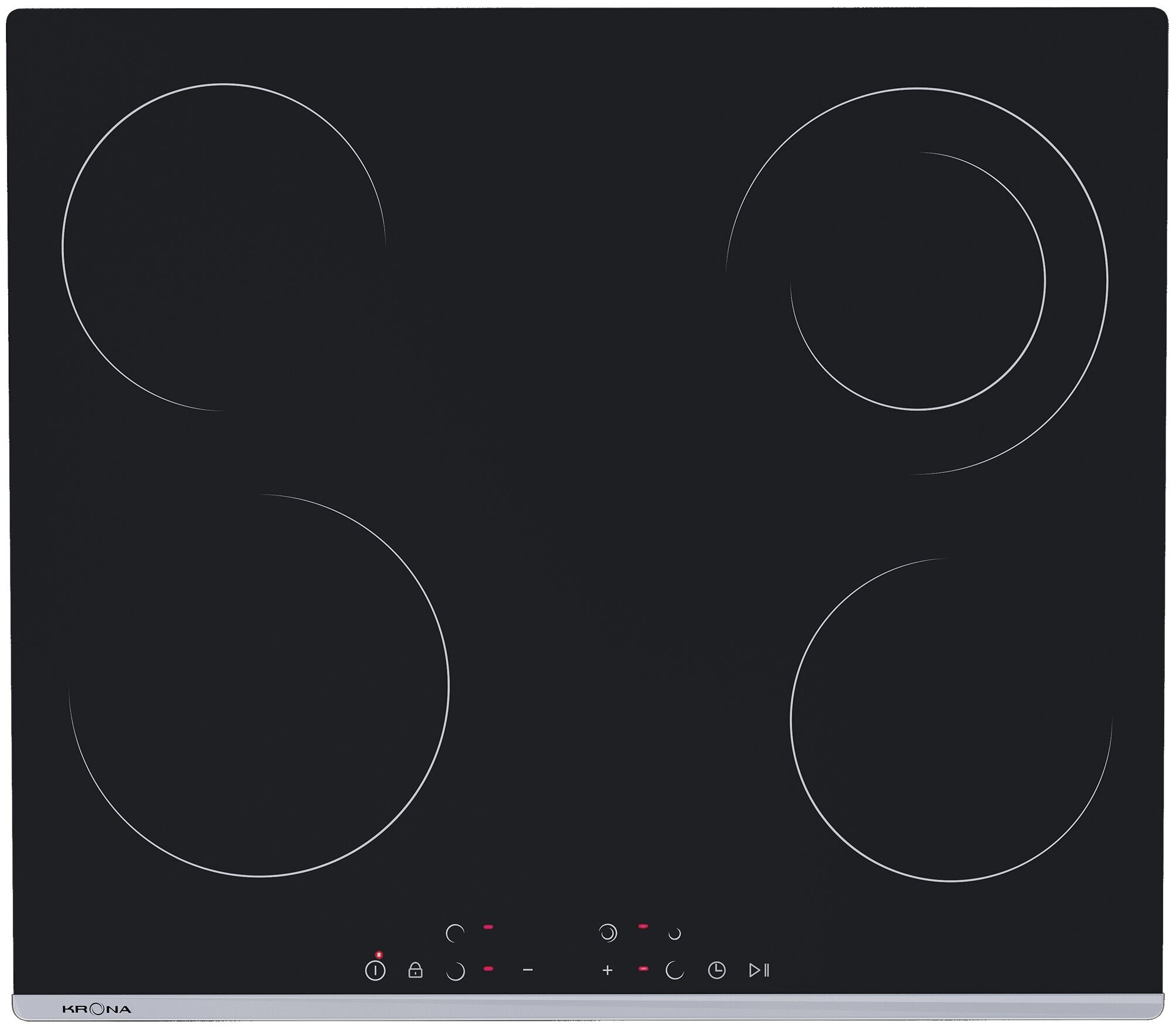Tap the red indicator next to the plus button
This screenshot has height=1031, width=1176.
[644, 968]
